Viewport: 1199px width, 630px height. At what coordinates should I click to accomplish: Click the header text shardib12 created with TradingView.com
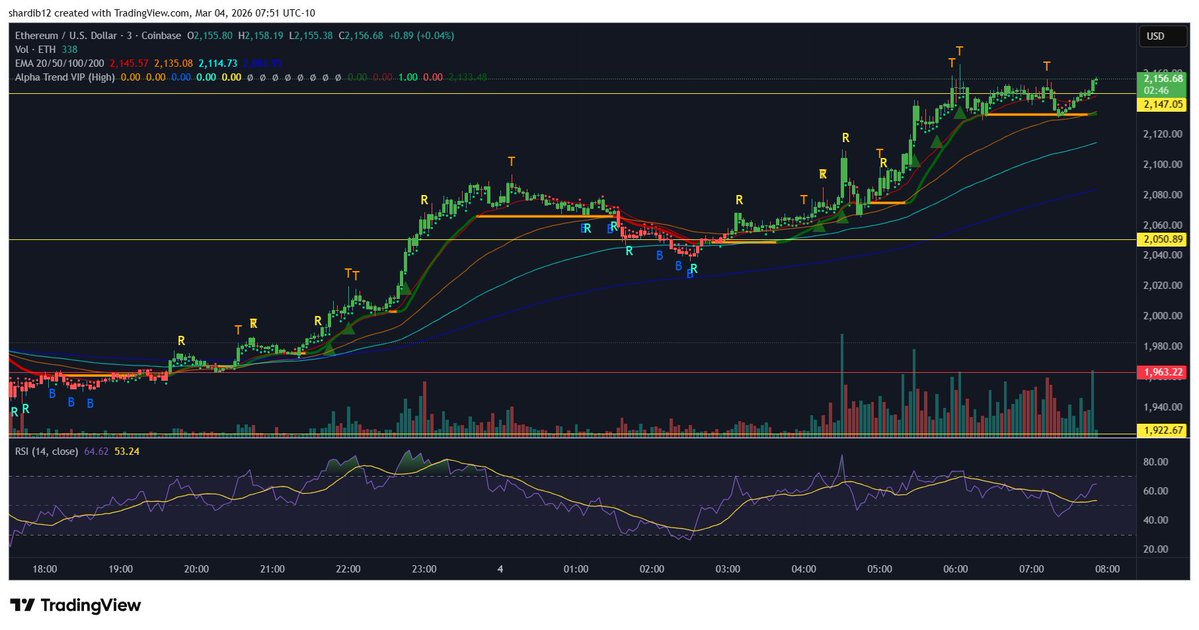pyautogui.click(x=99, y=13)
